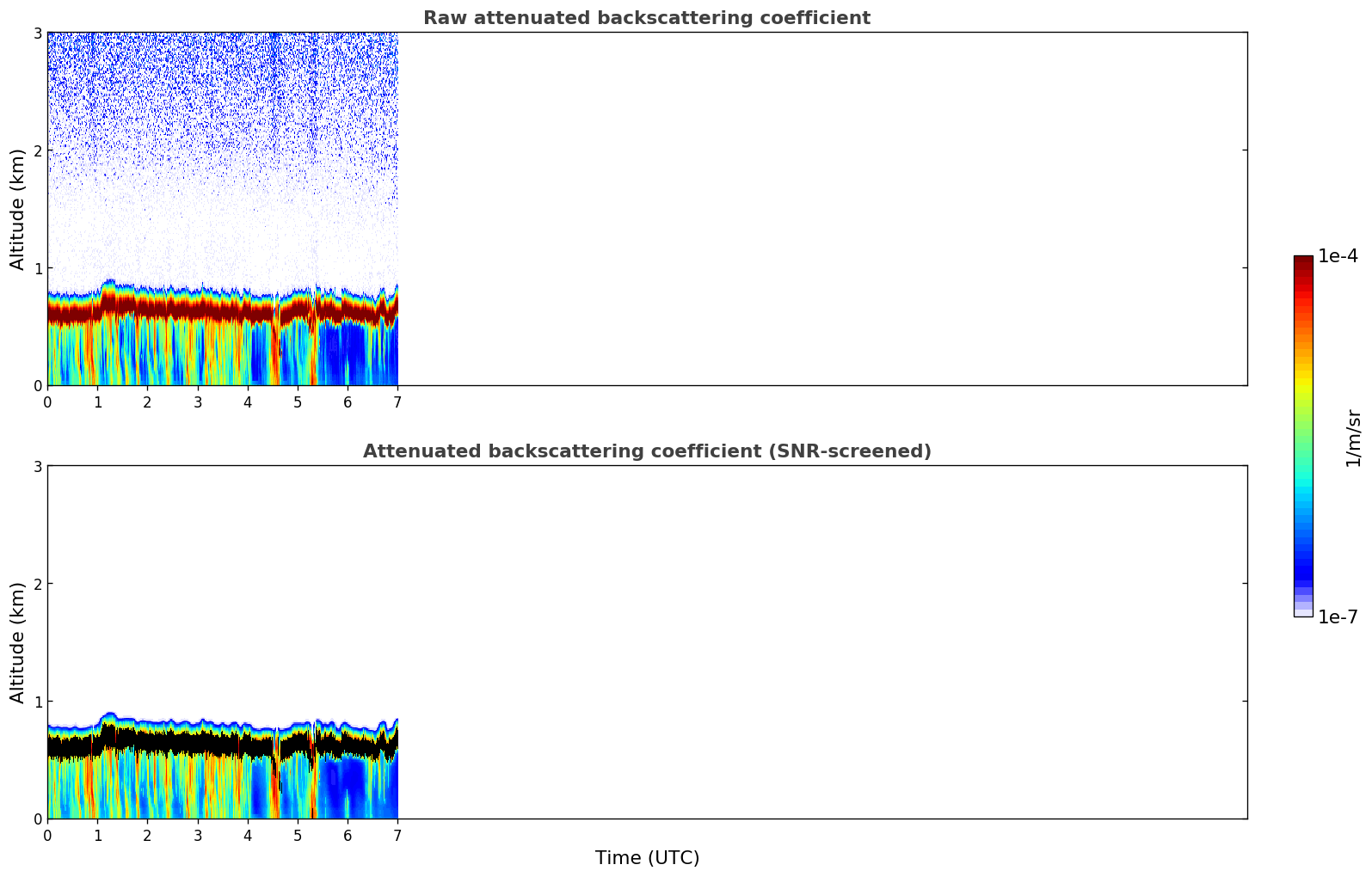
Task: Click the top plot's Altitude (km) label
Action: tap(18, 209)
